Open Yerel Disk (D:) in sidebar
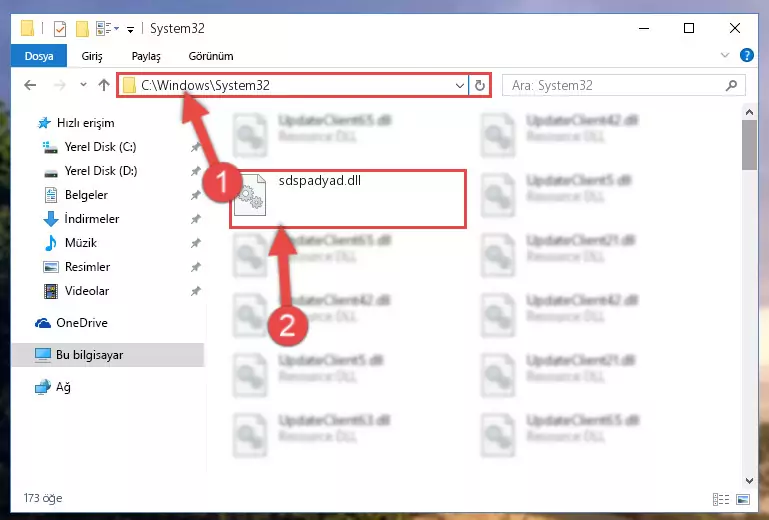The image size is (769, 520). (101, 171)
